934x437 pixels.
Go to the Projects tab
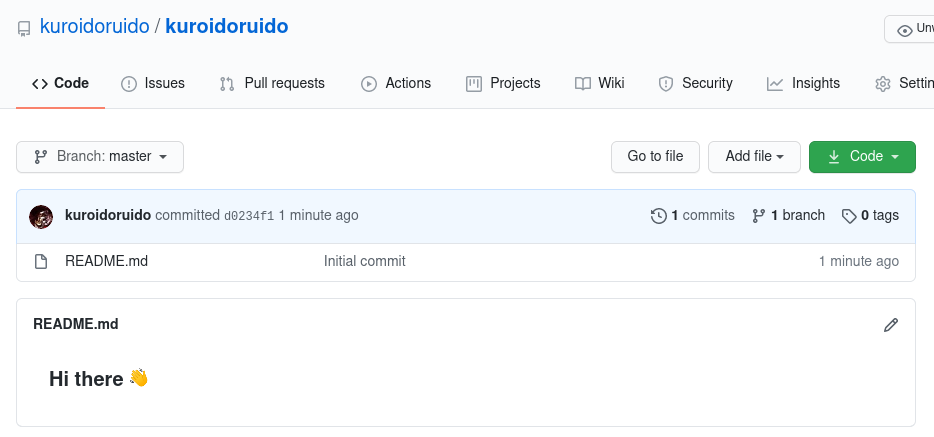coord(503,84)
